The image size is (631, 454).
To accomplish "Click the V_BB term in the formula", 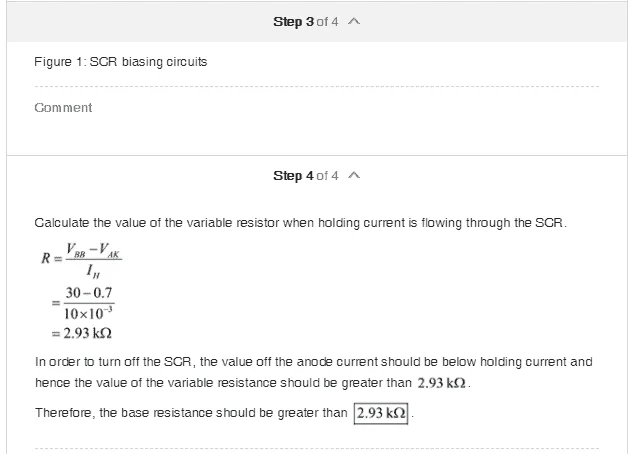I will [x=76, y=250].
